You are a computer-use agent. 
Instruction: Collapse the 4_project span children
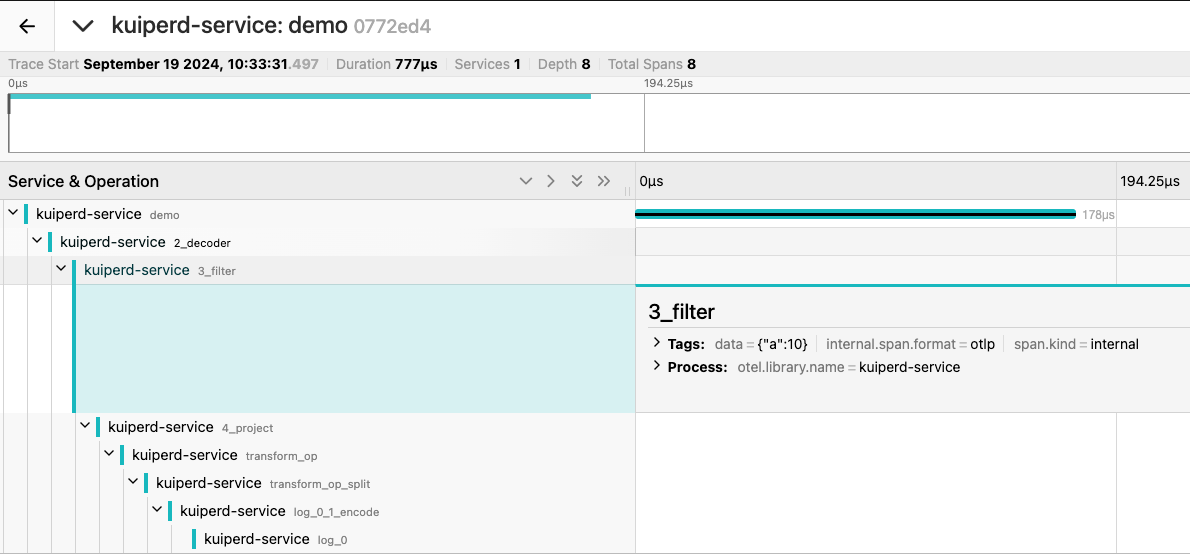click(85, 427)
